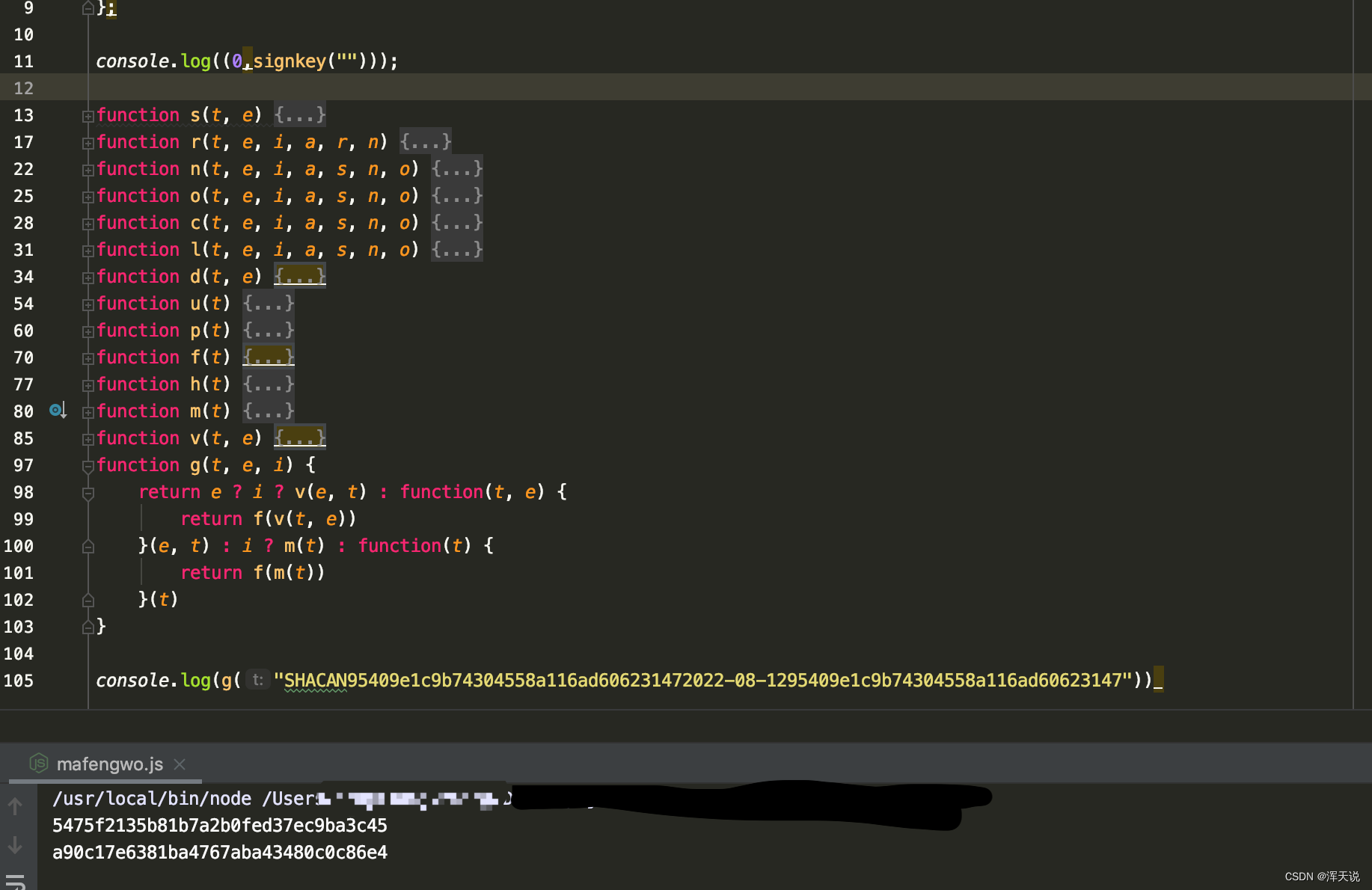Expand folded function d(t, e) gutter marker

(88, 277)
